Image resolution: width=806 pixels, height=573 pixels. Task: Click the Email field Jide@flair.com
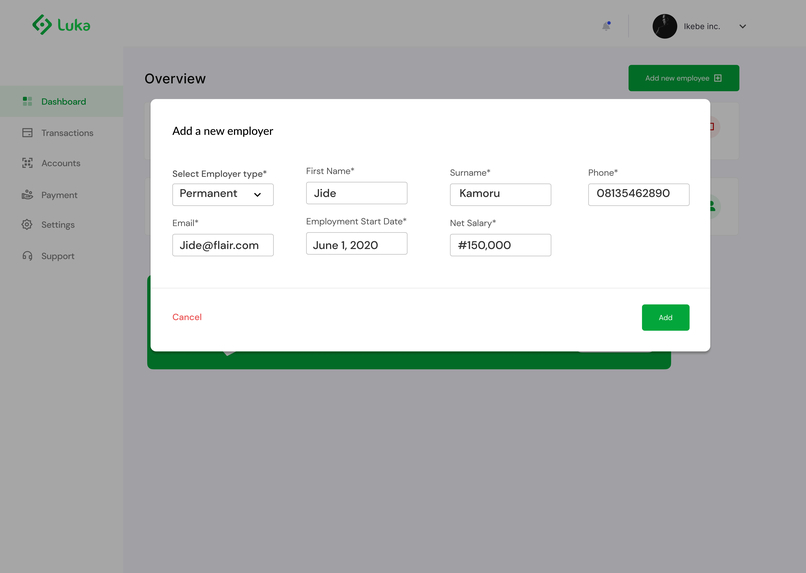tap(223, 245)
